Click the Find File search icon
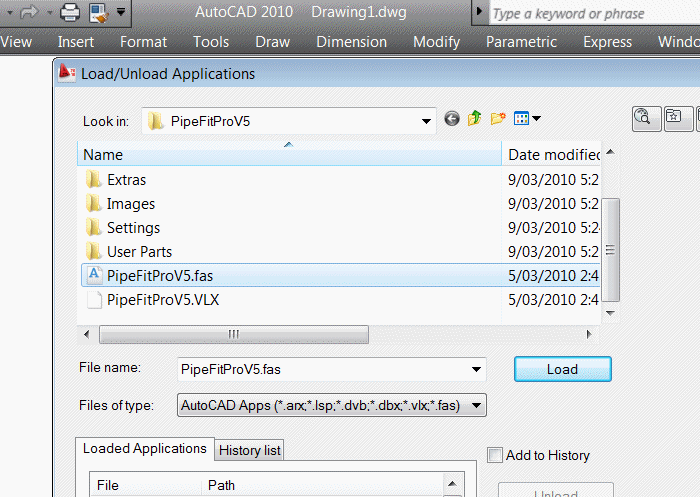Screen dimensions: 700x497 coord(646,119)
